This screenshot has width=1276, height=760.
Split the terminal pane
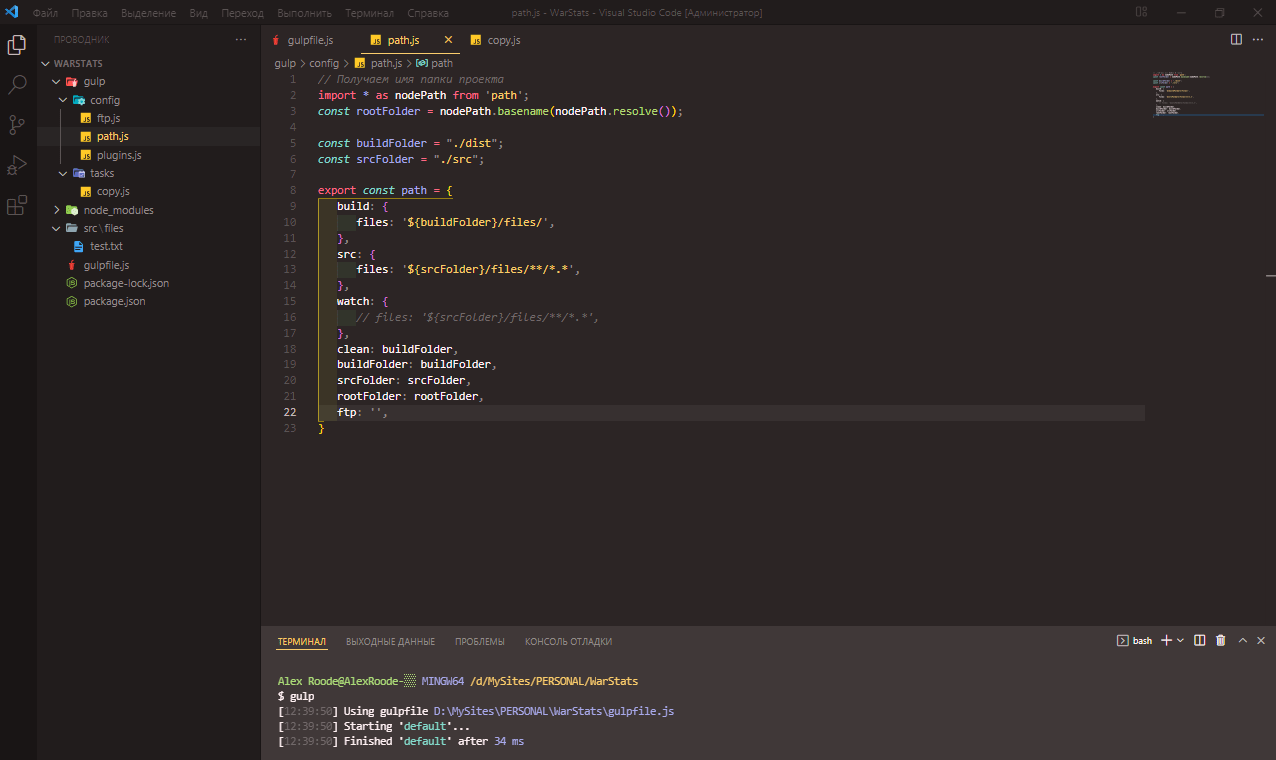click(x=1199, y=640)
